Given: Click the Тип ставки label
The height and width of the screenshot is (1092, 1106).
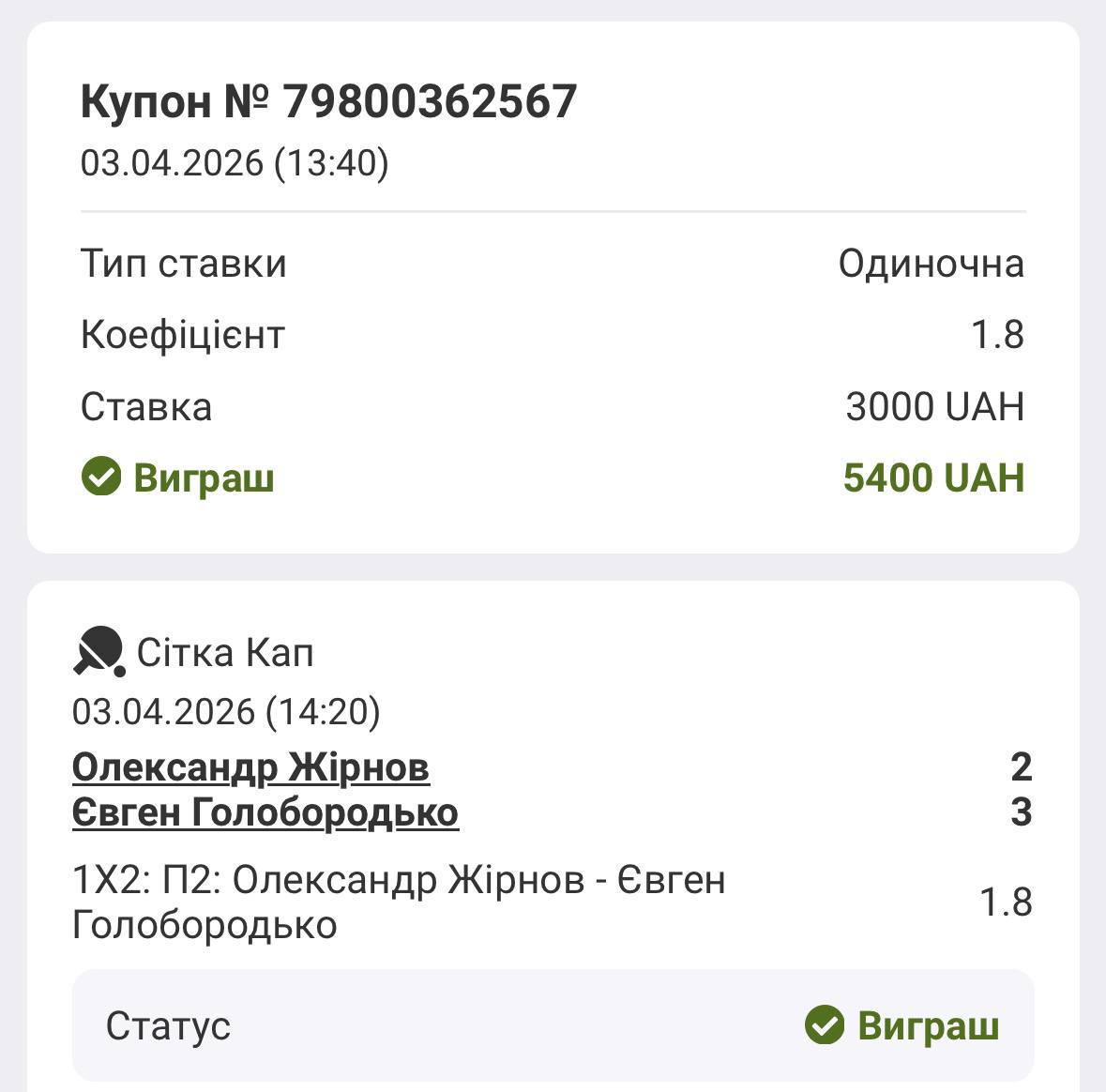Looking at the screenshot, I should tap(184, 264).
